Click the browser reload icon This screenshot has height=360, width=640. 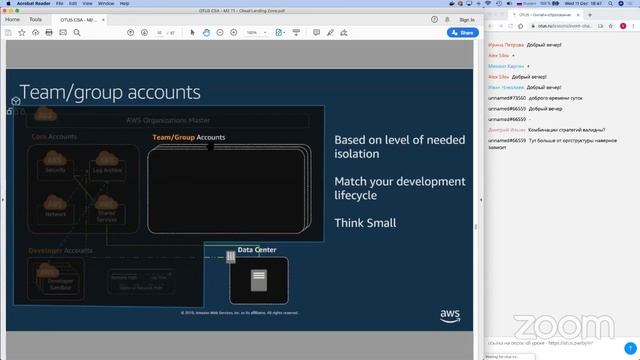pyautogui.click(x=511, y=26)
